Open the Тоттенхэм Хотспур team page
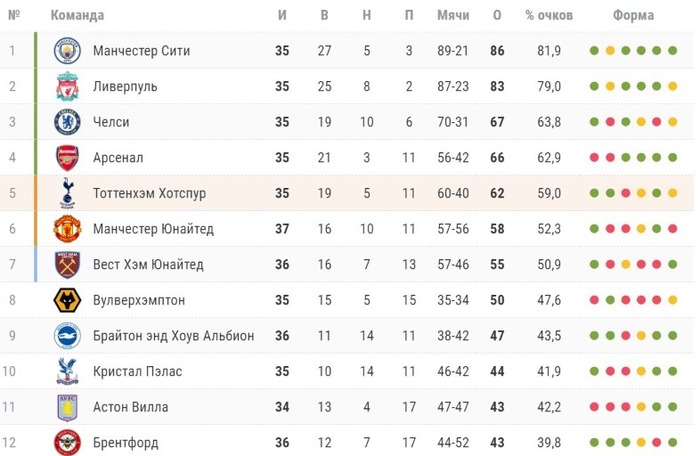This screenshot has width=700, height=456. point(149,193)
